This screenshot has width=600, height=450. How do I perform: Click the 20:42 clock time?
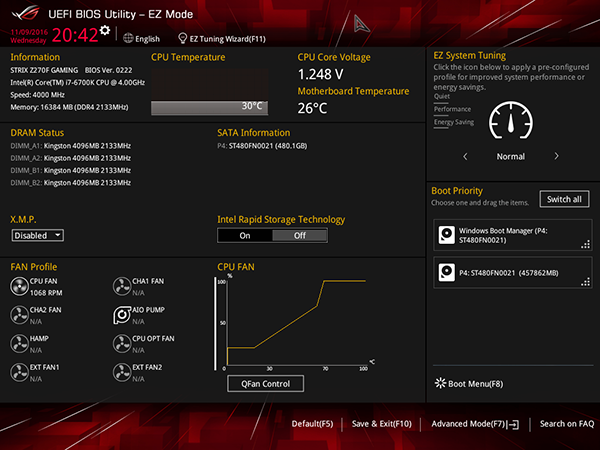click(75, 35)
